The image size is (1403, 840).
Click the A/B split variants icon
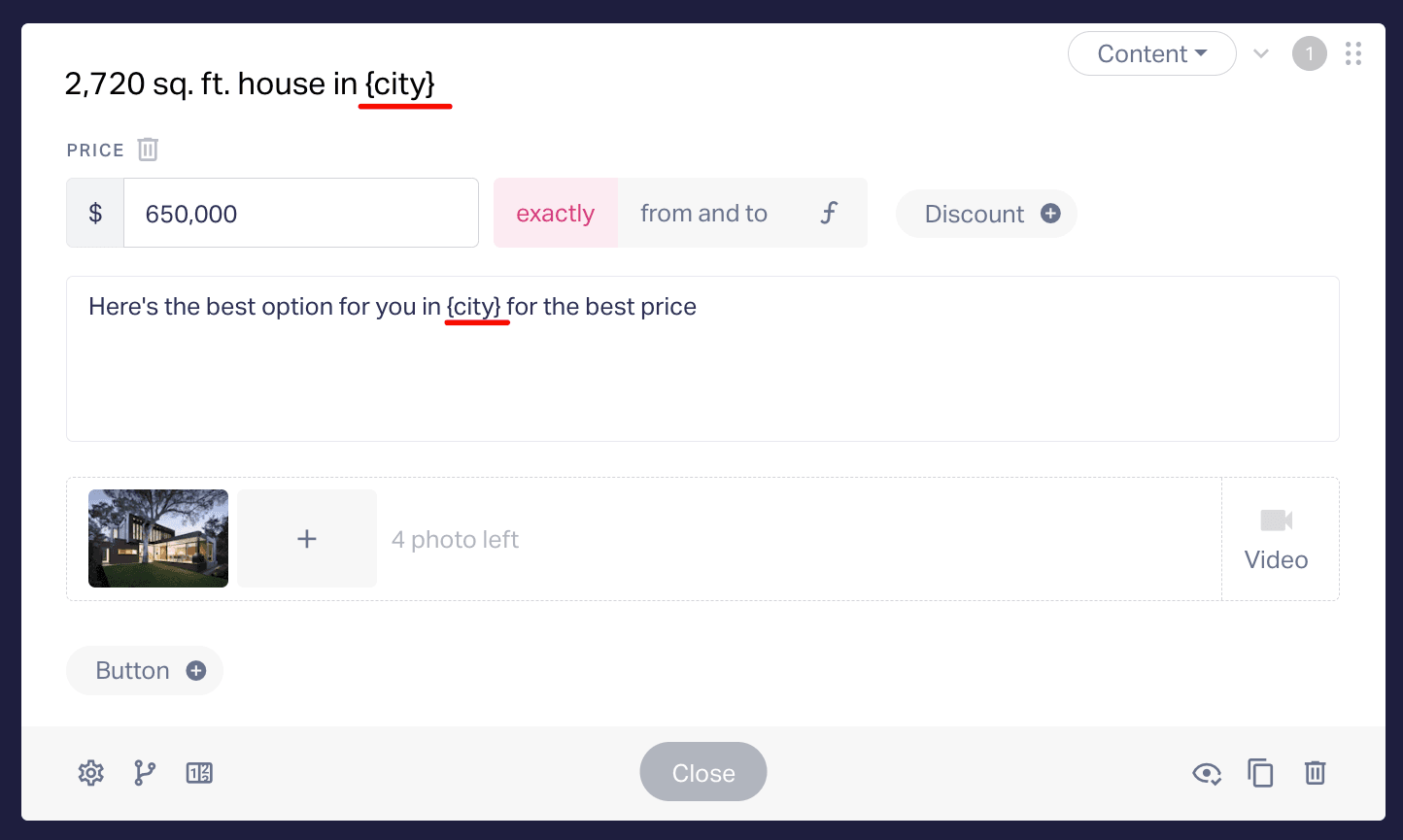[x=199, y=773]
